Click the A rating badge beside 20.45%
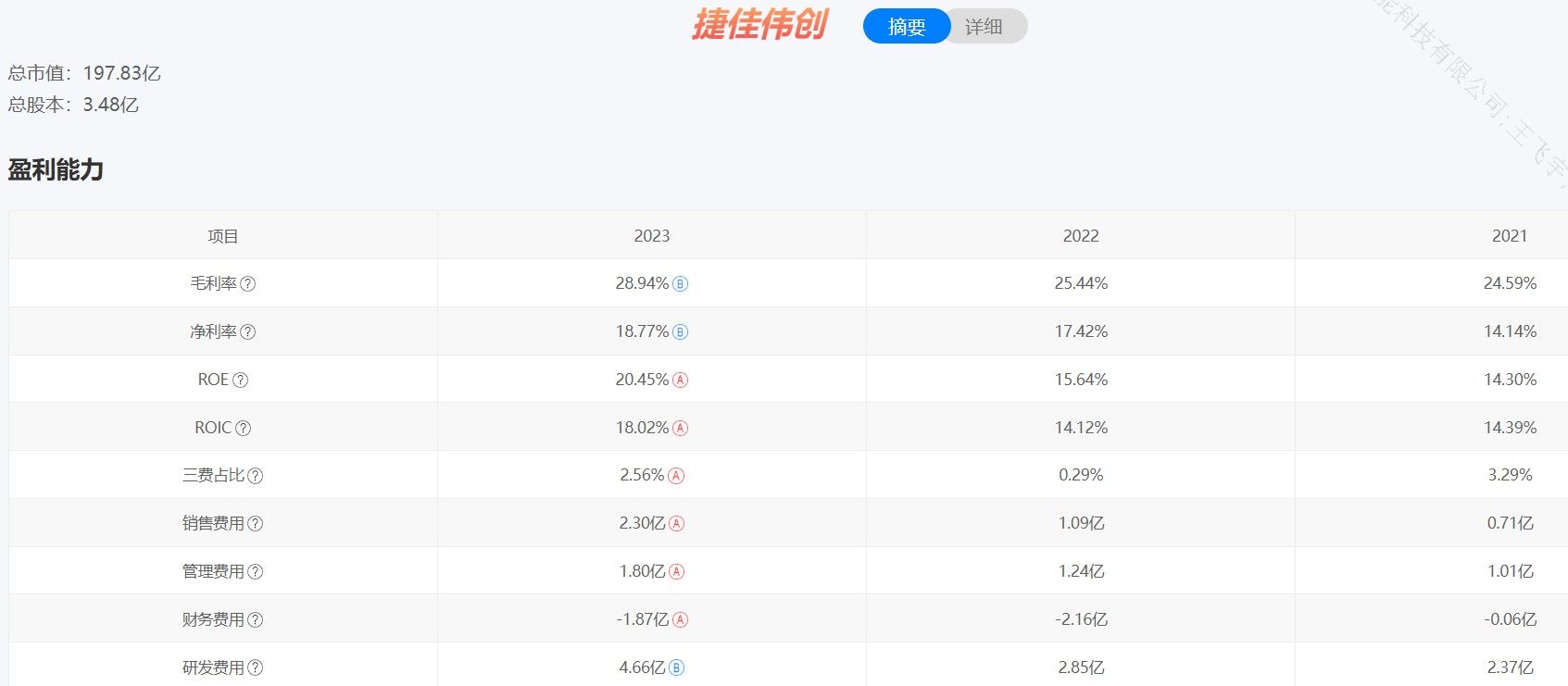The image size is (1568, 686). pyautogui.click(x=680, y=380)
